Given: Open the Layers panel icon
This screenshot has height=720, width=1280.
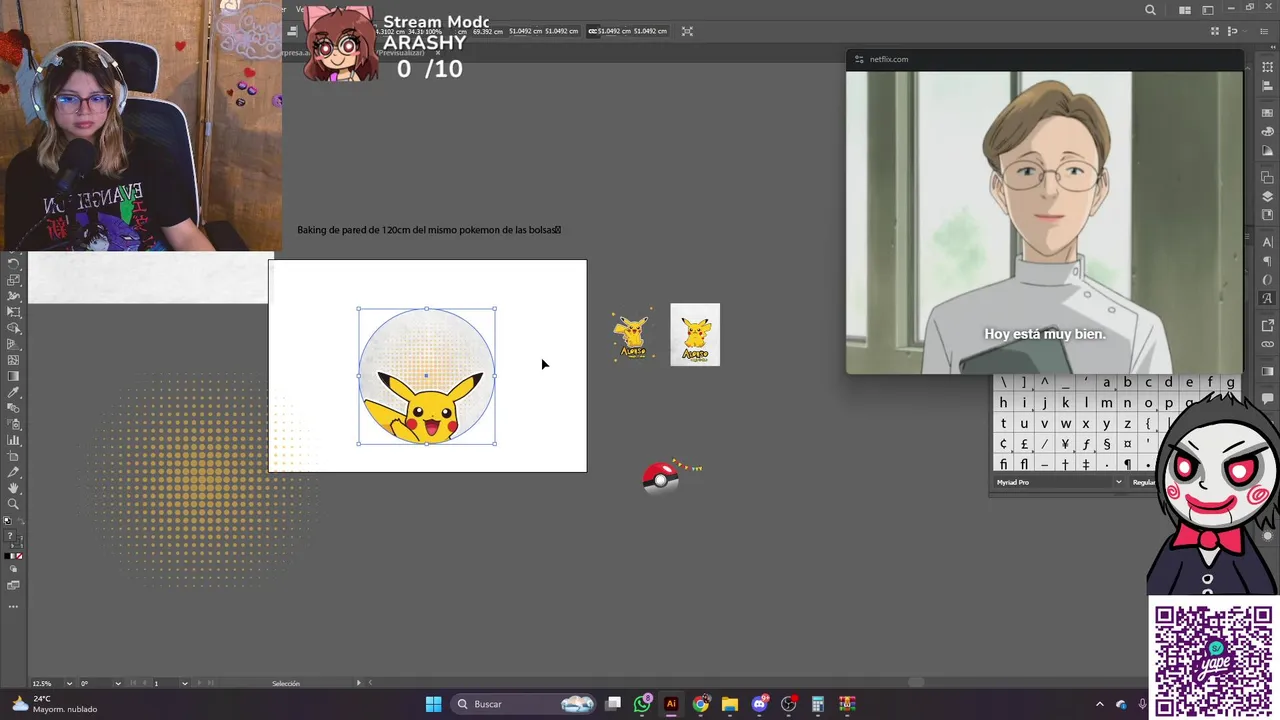Looking at the screenshot, I should pyautogui.click(x=1268, y=196).
